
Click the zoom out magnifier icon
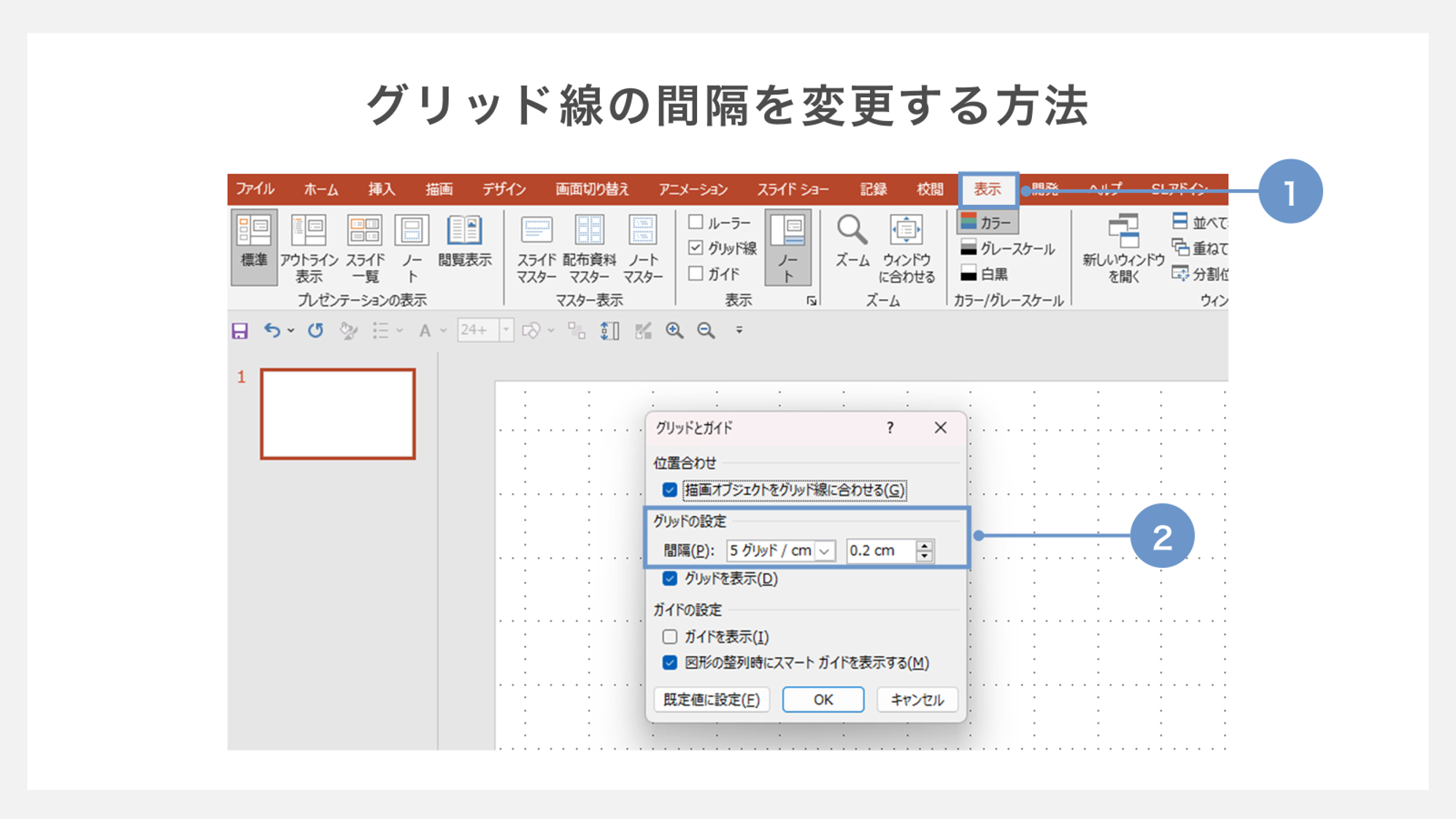706,331
